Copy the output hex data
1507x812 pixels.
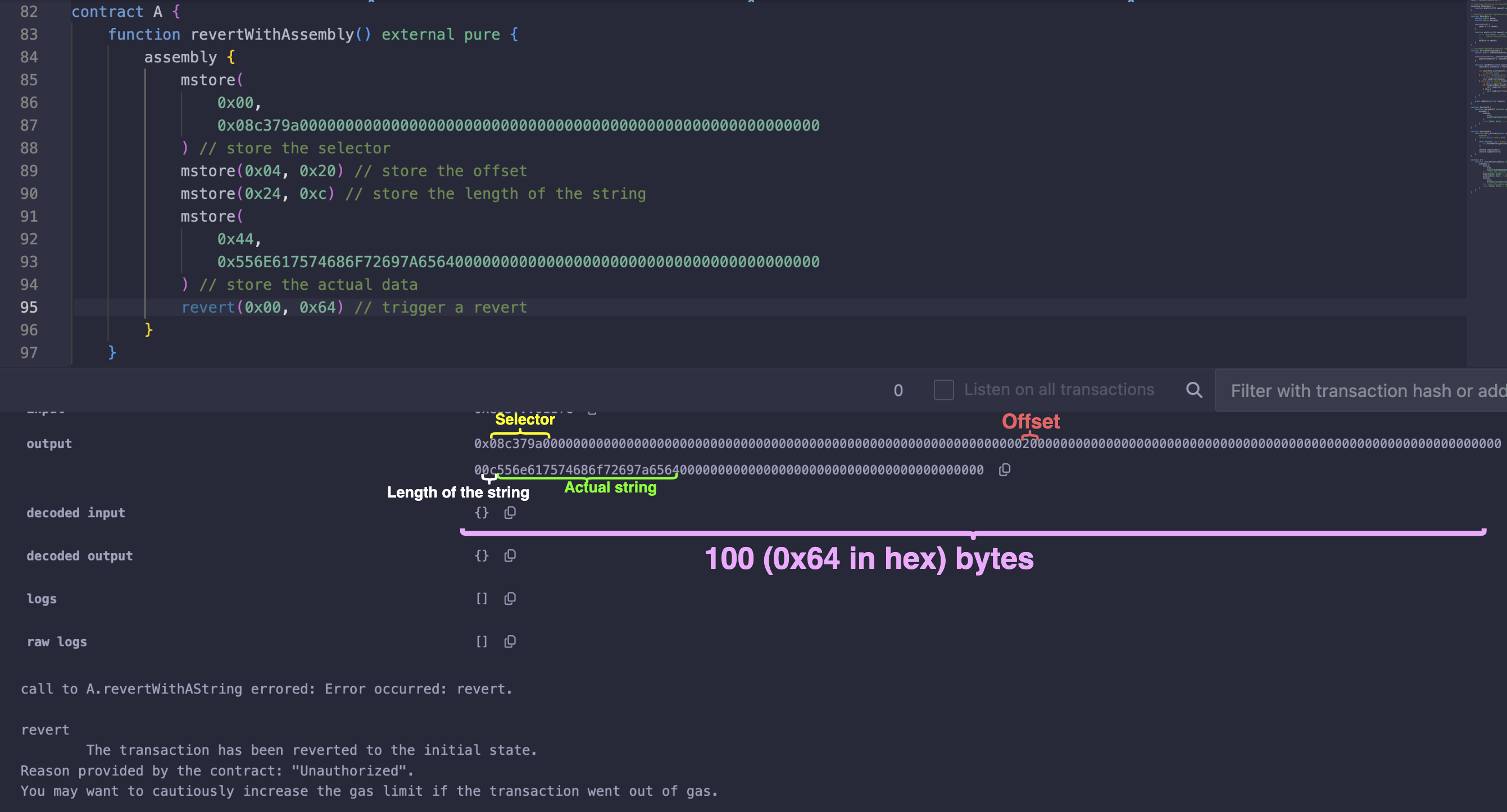pyautogui.click(x=1005, y=469)
